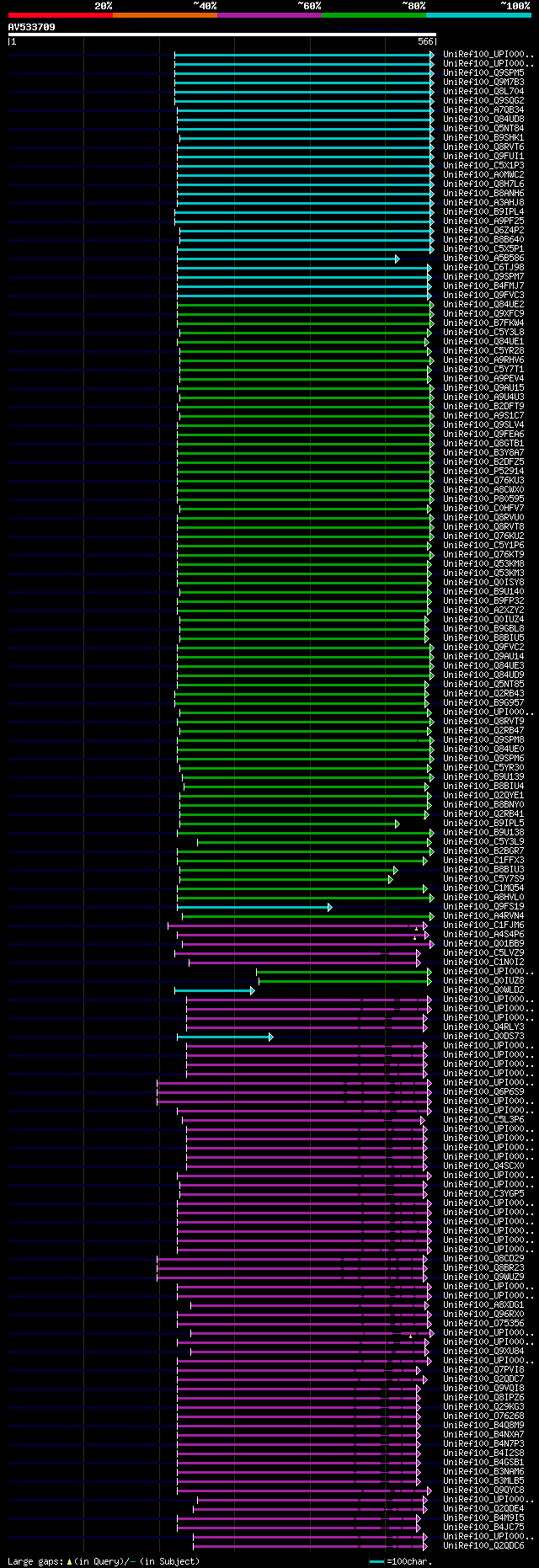Open hit UniRef100_Q84UD8

(483, 120)
